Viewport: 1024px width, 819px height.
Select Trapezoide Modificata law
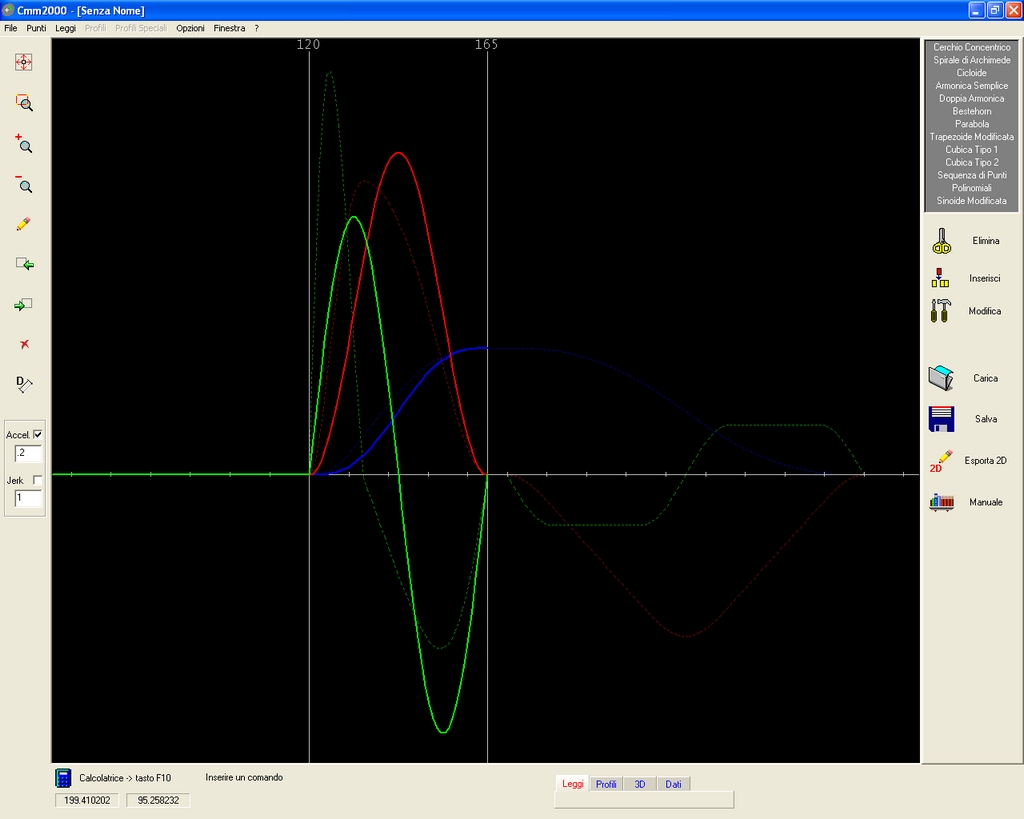click(971, 136)
